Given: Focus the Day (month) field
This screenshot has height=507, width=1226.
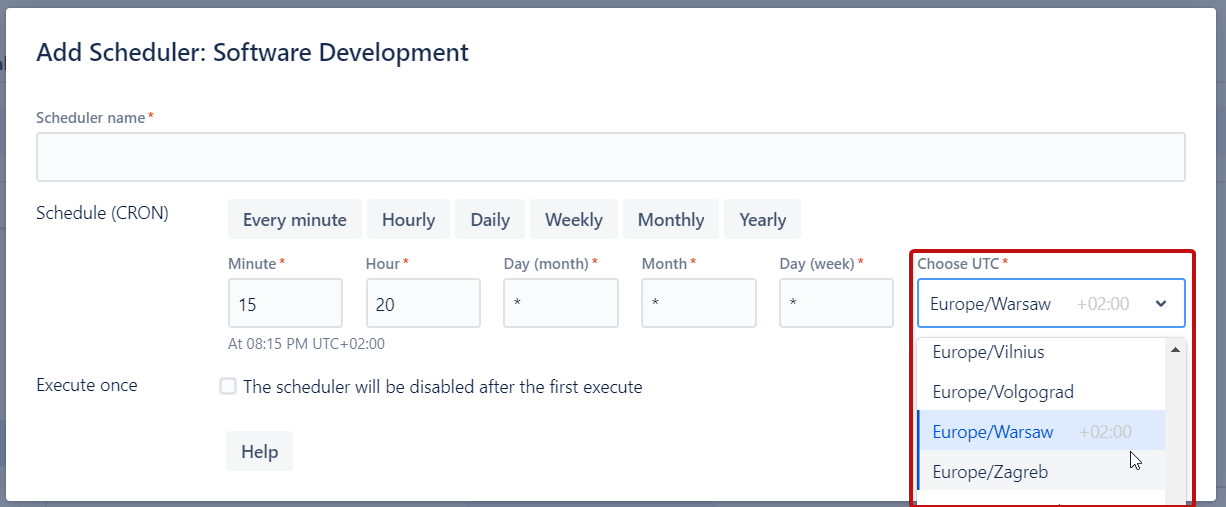Looking at the screenshot, I should [560, 303].
